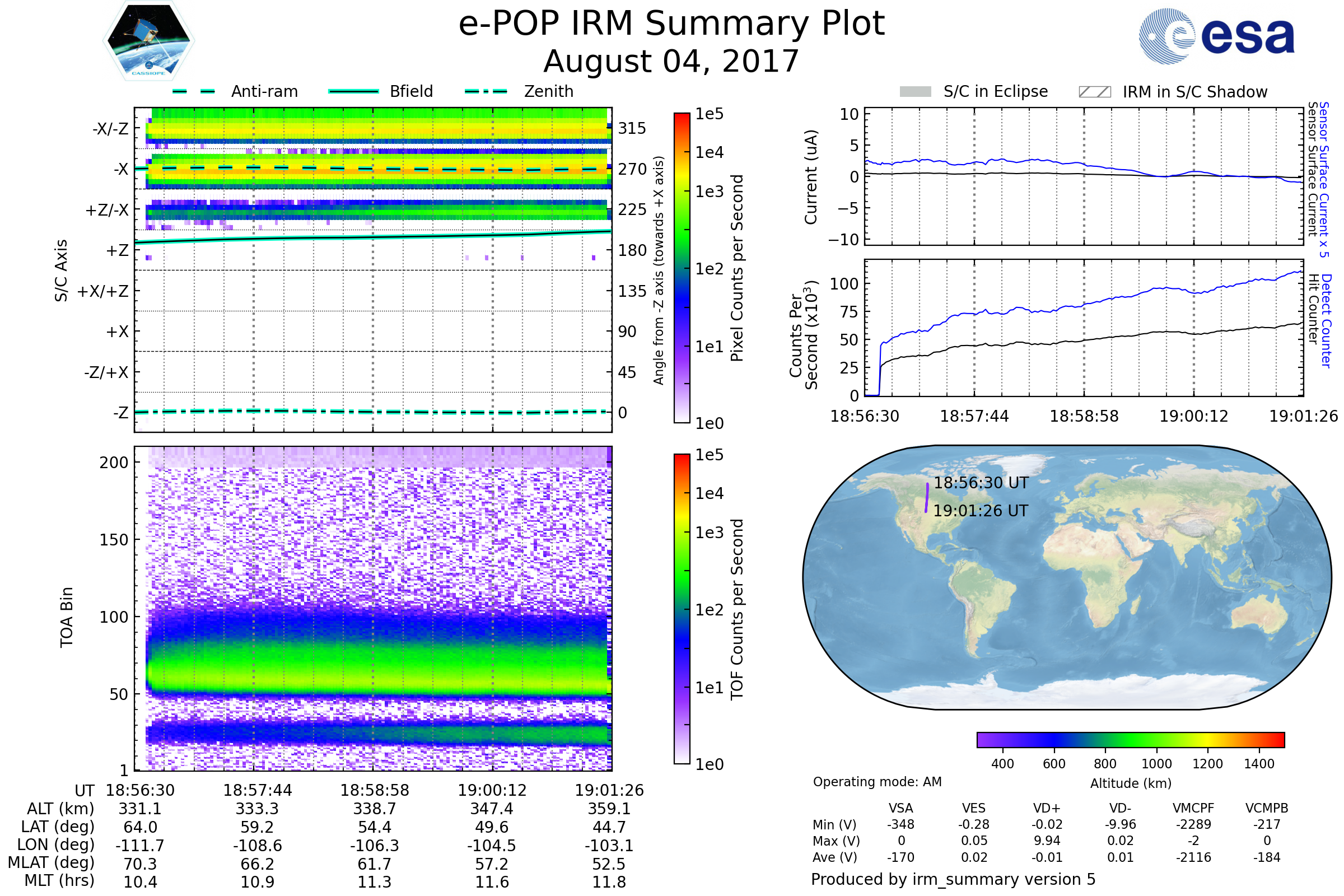Click the IRM in S/C Shadow hatched patch

click(x=1094, y=92)
